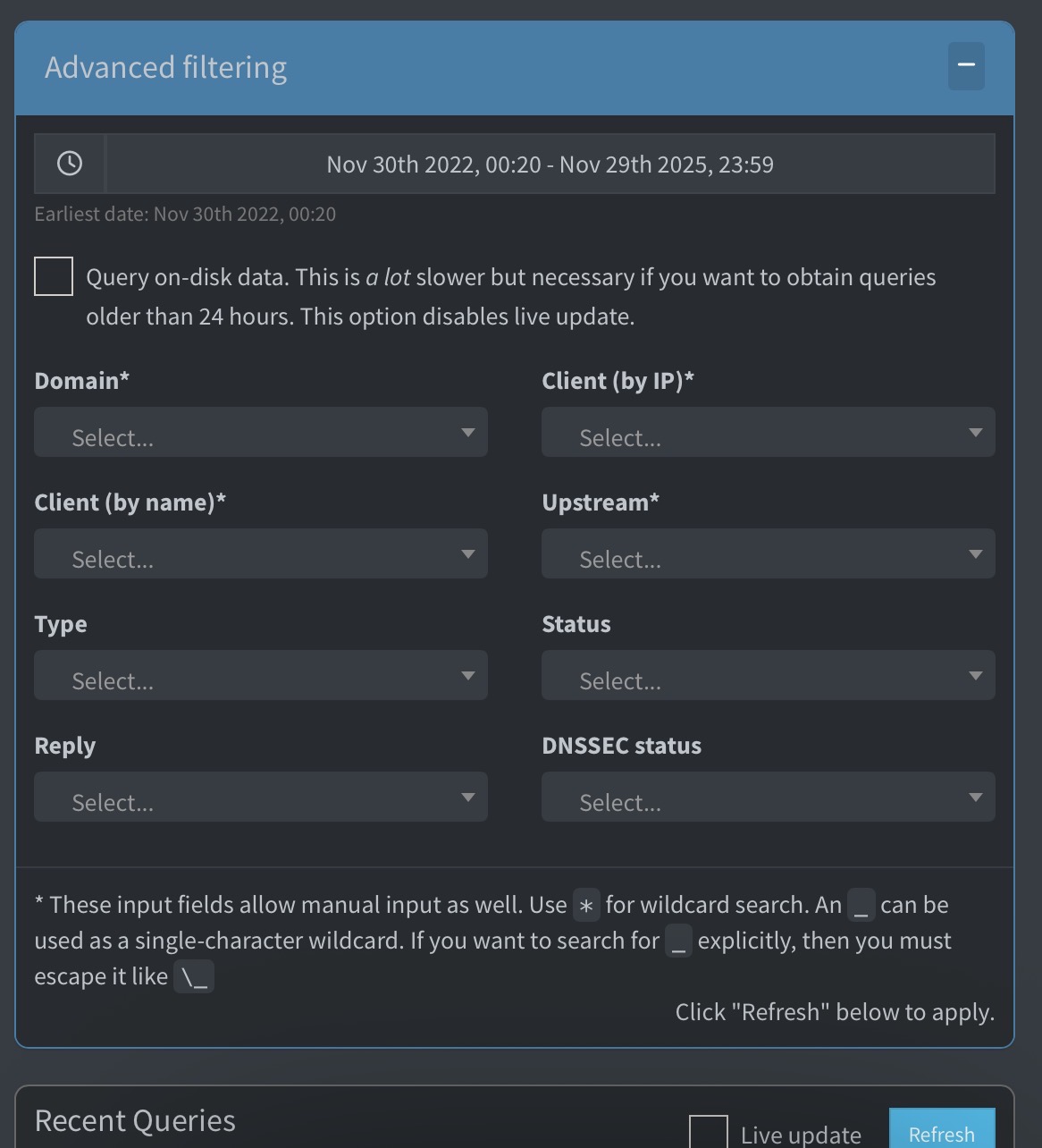Viewport: 1042px width, 1148px height.
Task: Open the Status select box
Action: [768, 676]
